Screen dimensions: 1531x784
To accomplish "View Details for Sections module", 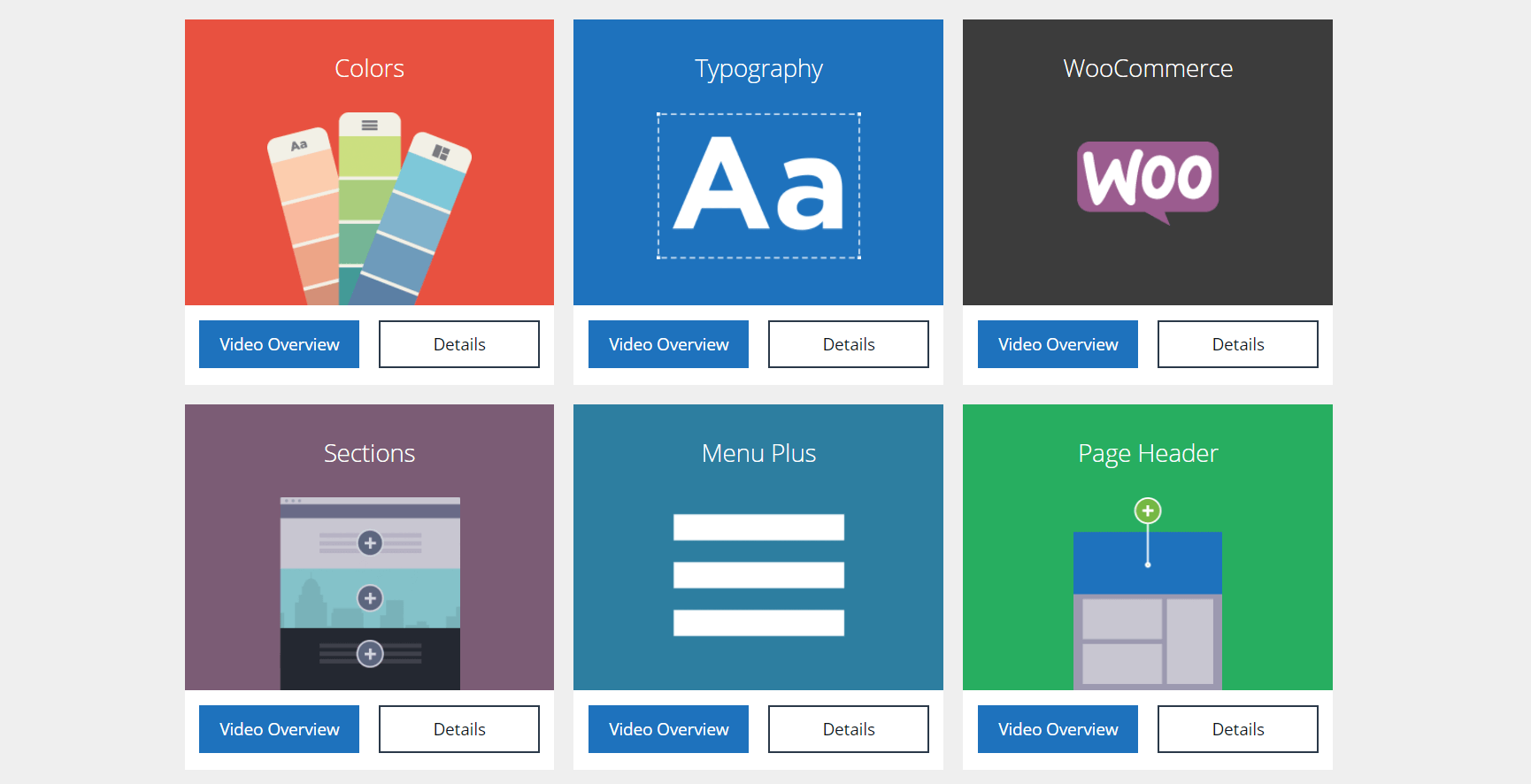I will 459,729.
